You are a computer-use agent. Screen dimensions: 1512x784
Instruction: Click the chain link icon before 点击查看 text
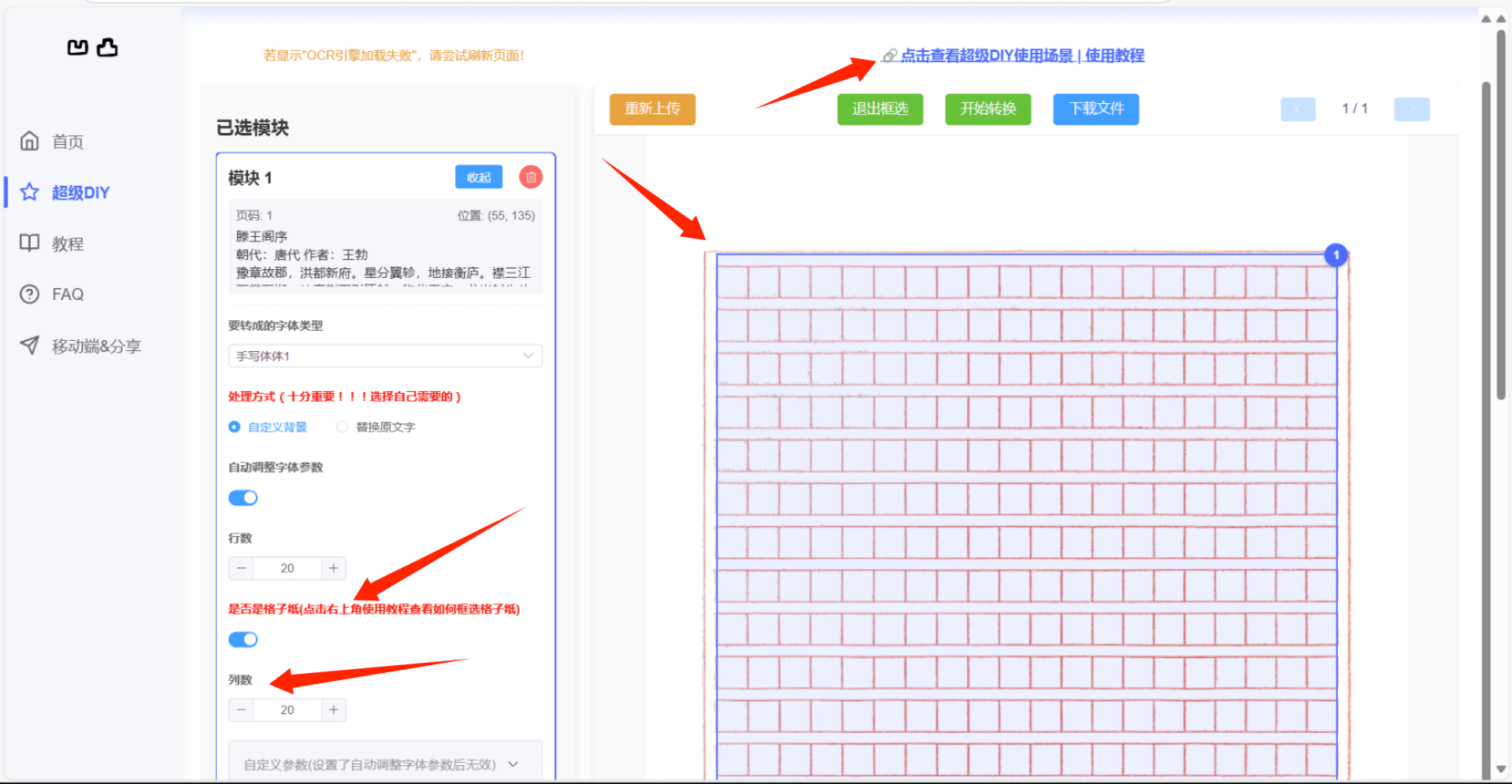pyautogui.click(x=890, y=55)
